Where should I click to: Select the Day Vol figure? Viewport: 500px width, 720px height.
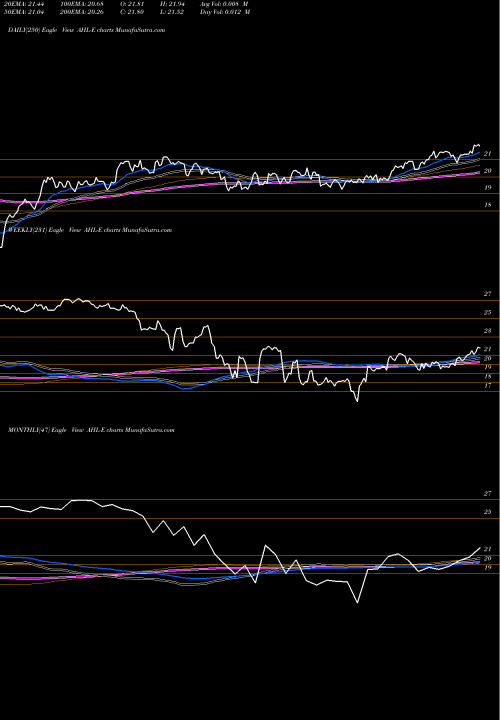pos(225,12)
